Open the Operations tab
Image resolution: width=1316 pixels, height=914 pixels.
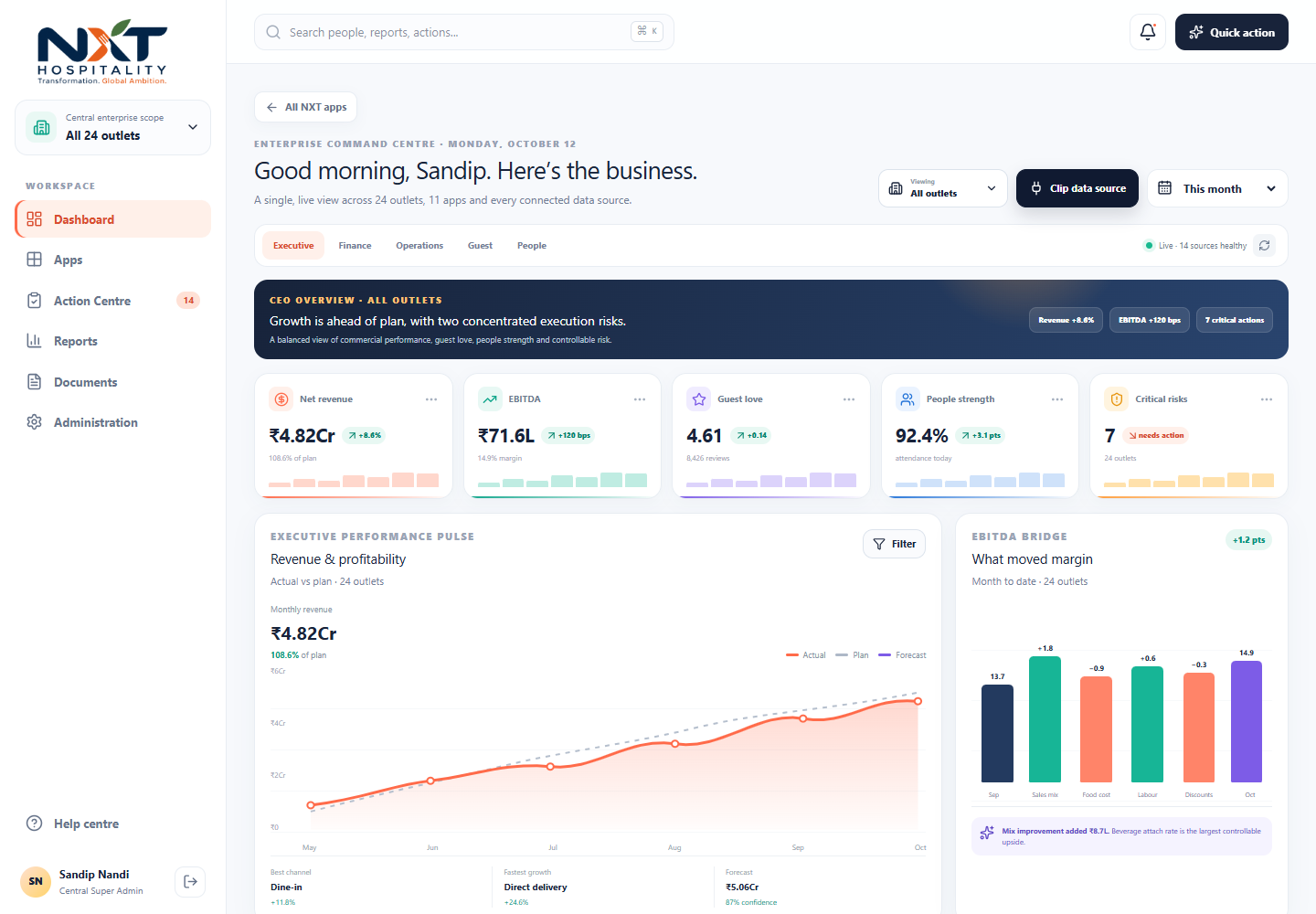tap(419, 246)
